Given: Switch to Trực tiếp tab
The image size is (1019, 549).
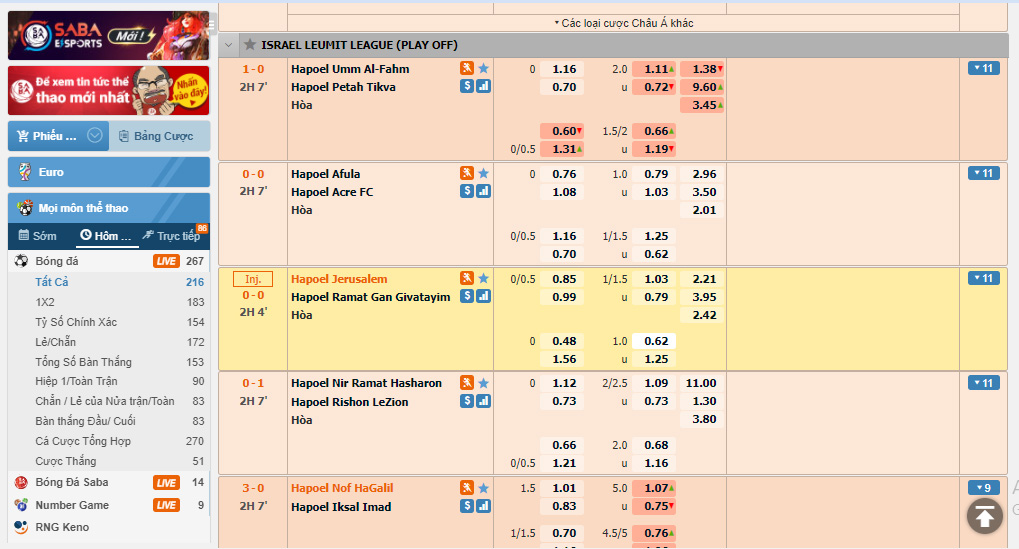Looking at the screenshot, I should tap(177, 236).
